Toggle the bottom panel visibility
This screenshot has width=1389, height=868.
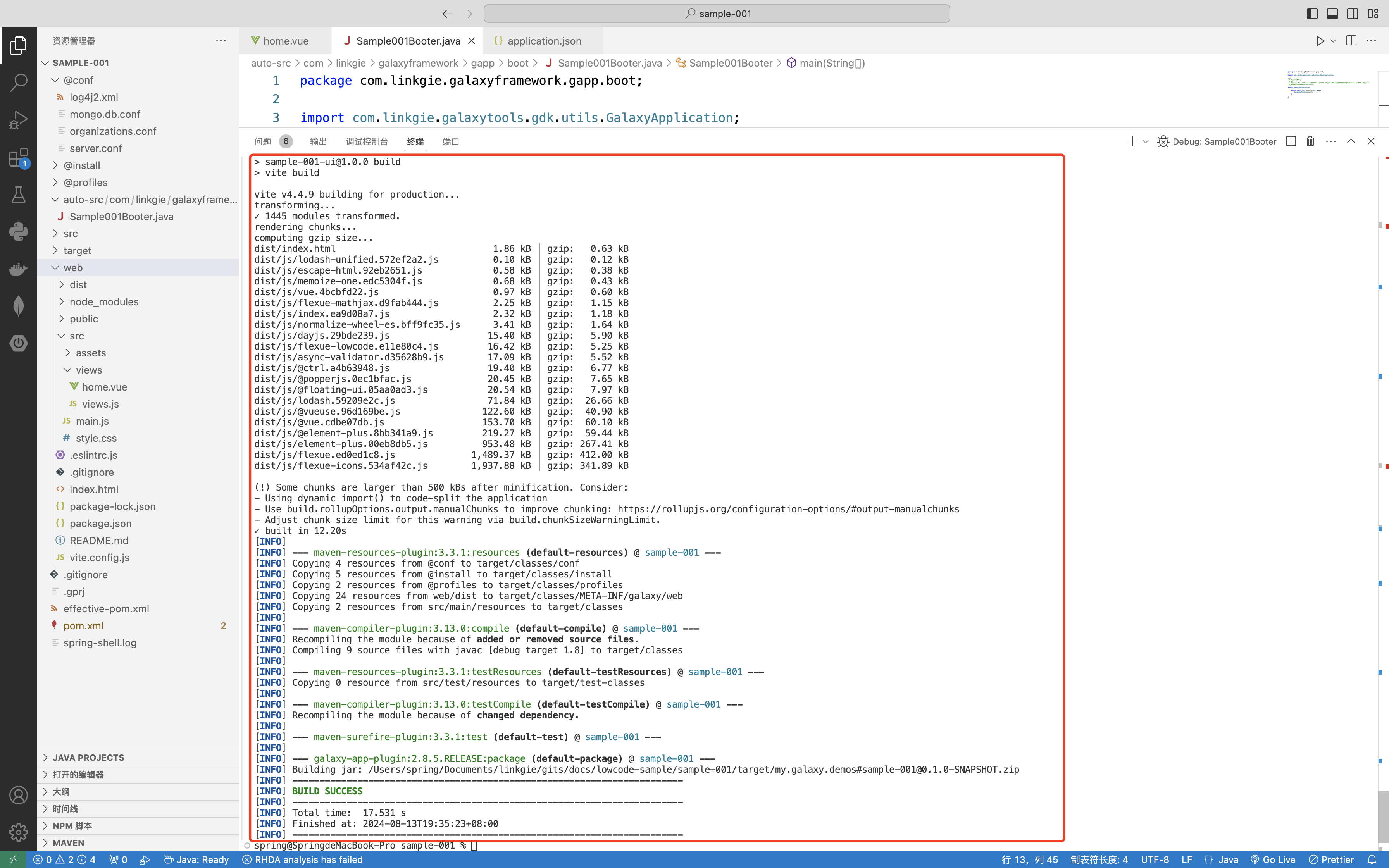(x=1332, y=14)
